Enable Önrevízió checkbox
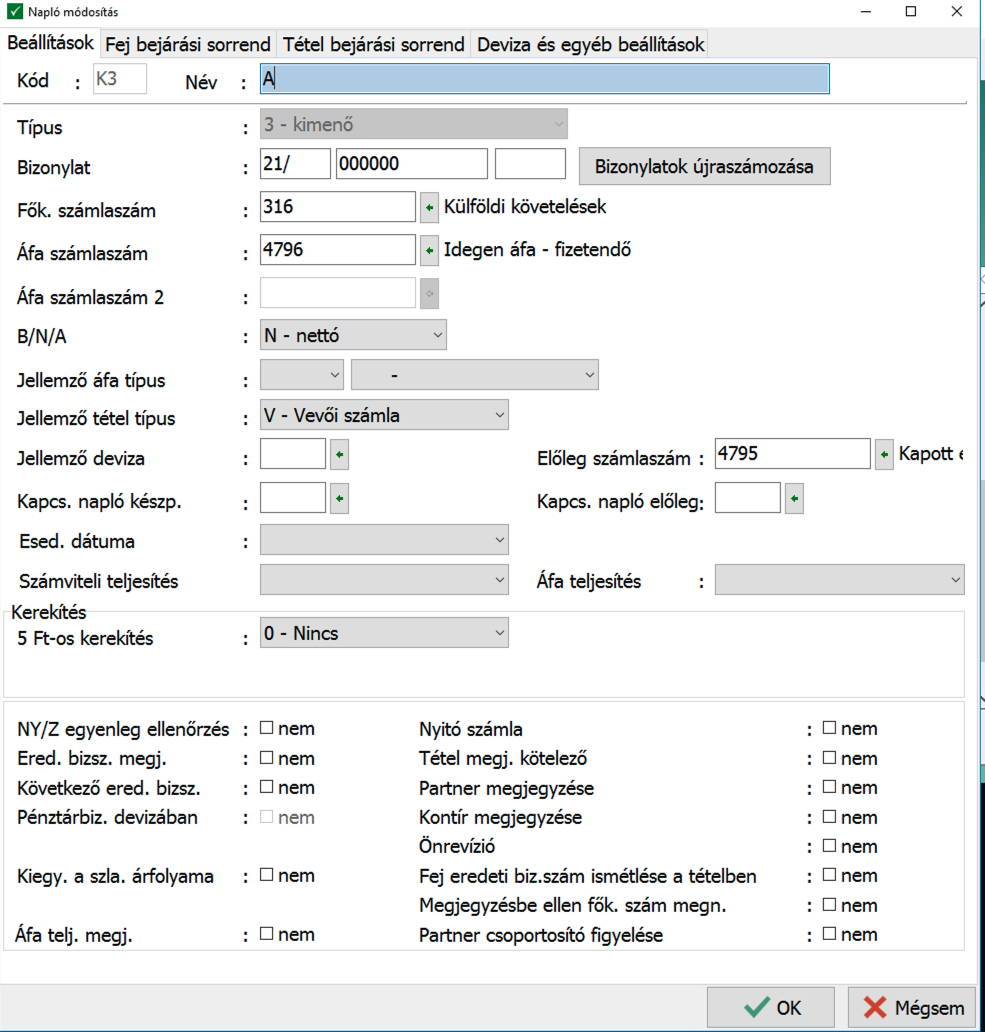Image resolution: width=985 pixels, height=1032 pixels. [830, 845]
